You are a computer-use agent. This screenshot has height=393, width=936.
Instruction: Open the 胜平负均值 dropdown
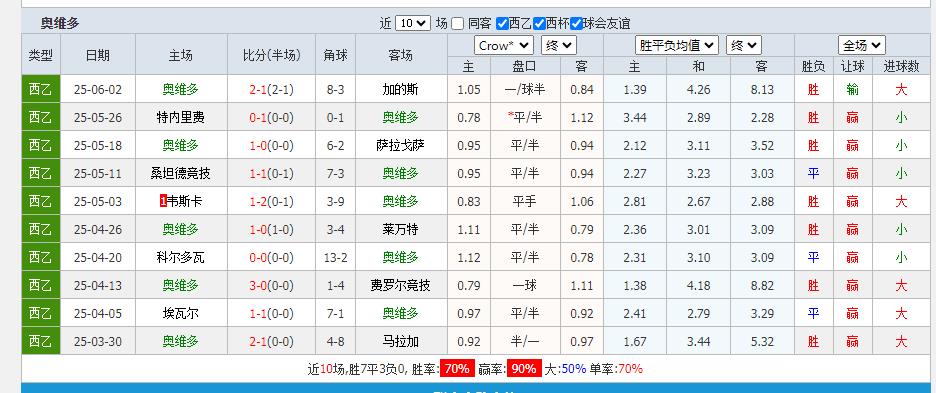pyautogui.click(x=676, y=45)
